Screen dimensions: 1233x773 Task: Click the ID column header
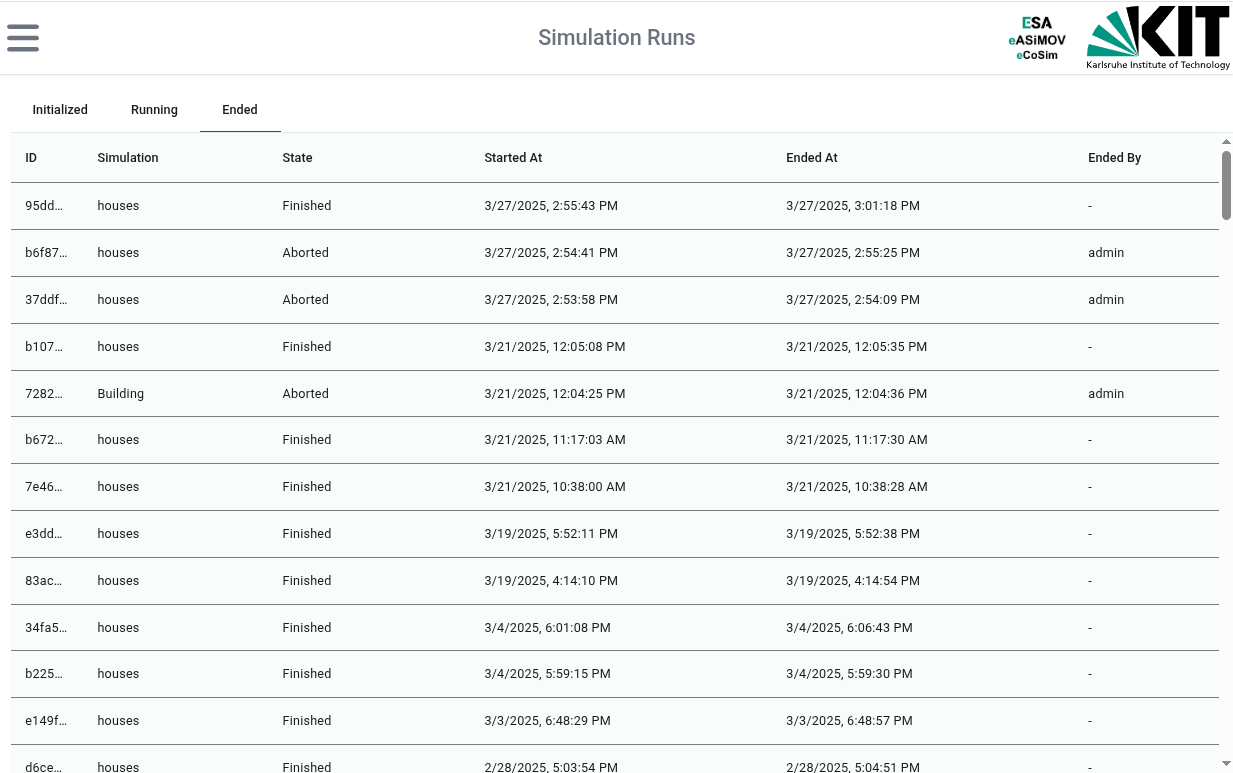coord(31,158)
